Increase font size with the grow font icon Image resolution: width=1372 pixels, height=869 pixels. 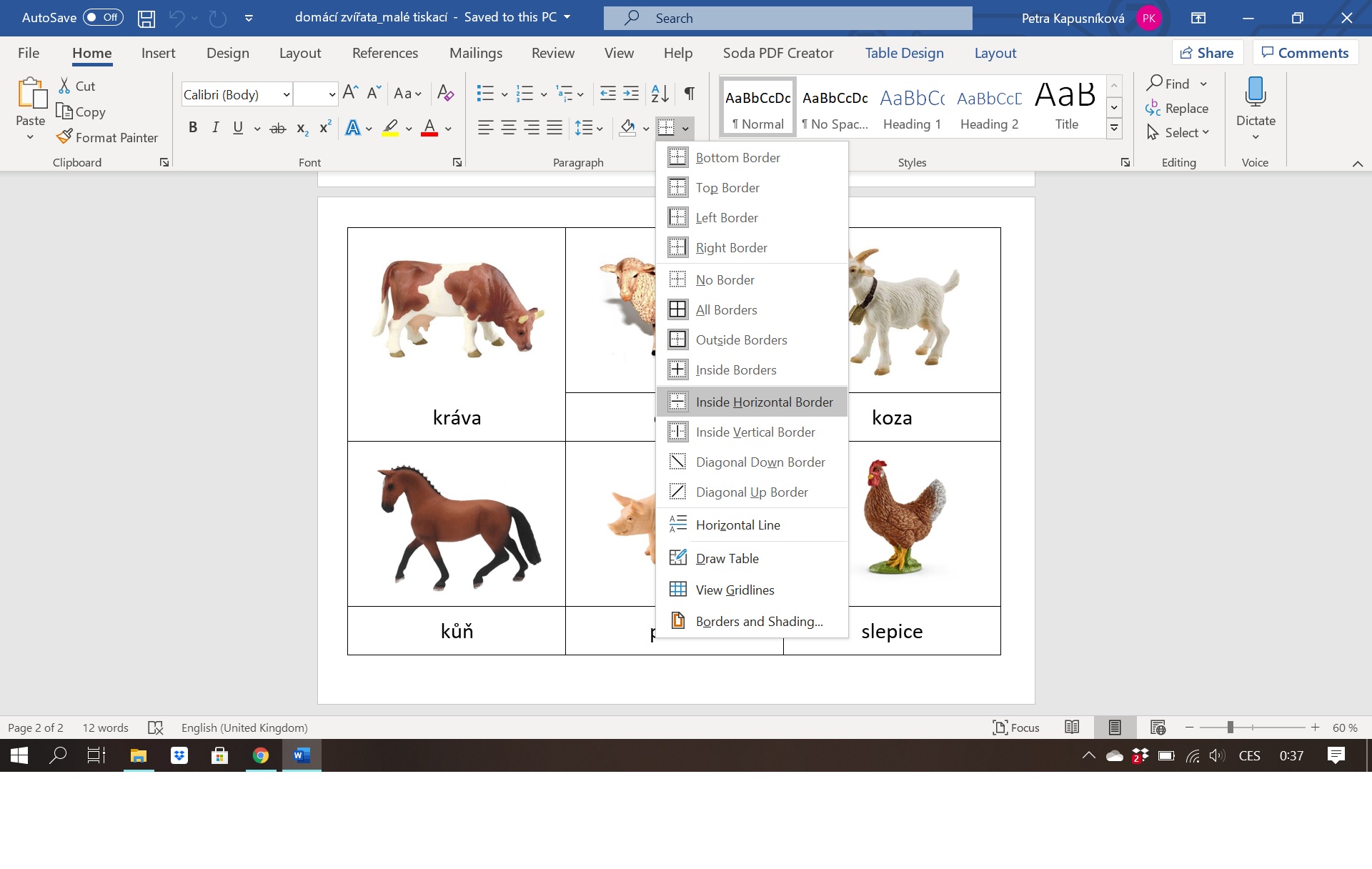tap(350, 93)
